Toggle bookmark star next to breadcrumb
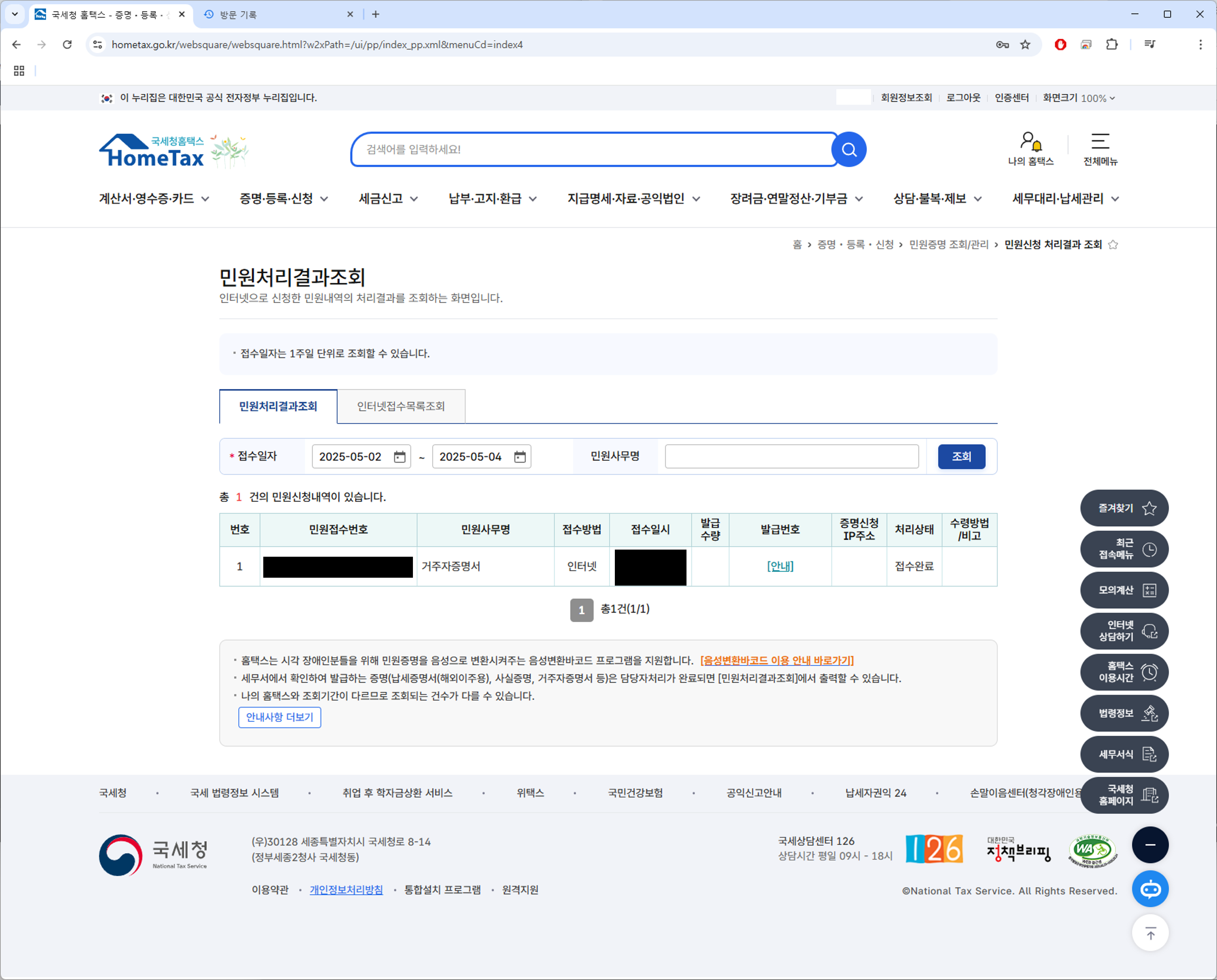This screenshot has width=1217, height=980. [1113, 244]
